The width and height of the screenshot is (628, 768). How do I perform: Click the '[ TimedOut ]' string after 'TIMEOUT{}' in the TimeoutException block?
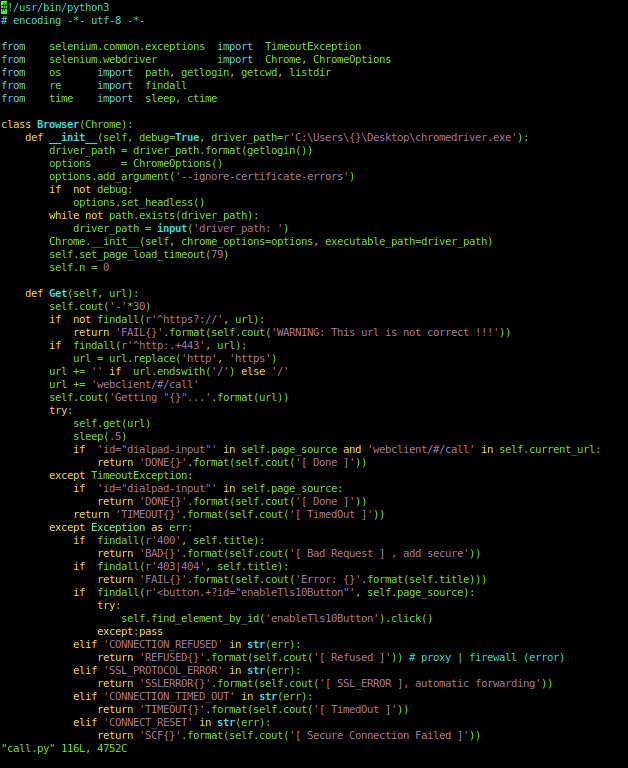(337, 514)
